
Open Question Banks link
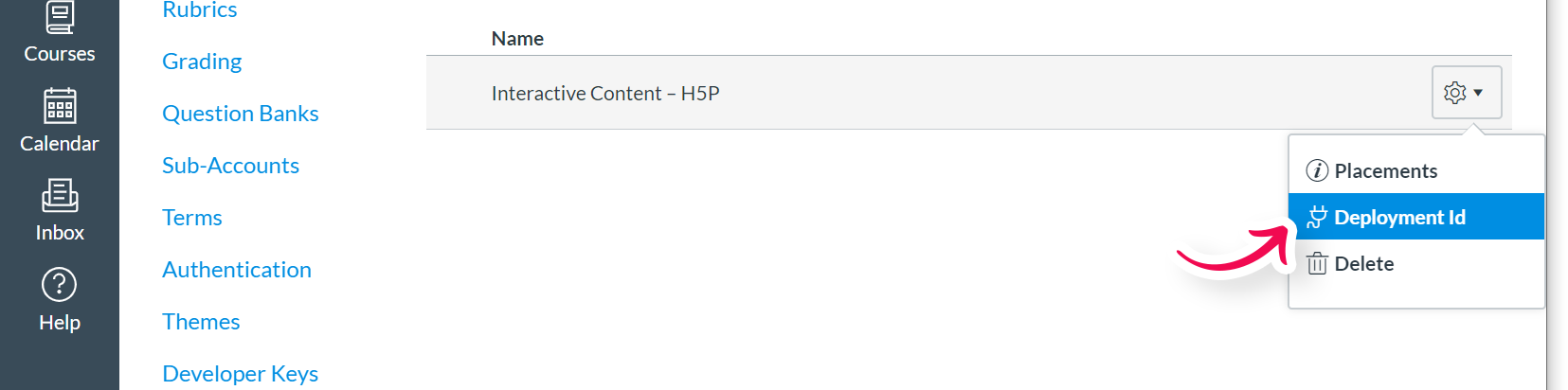tap(241, 114)
